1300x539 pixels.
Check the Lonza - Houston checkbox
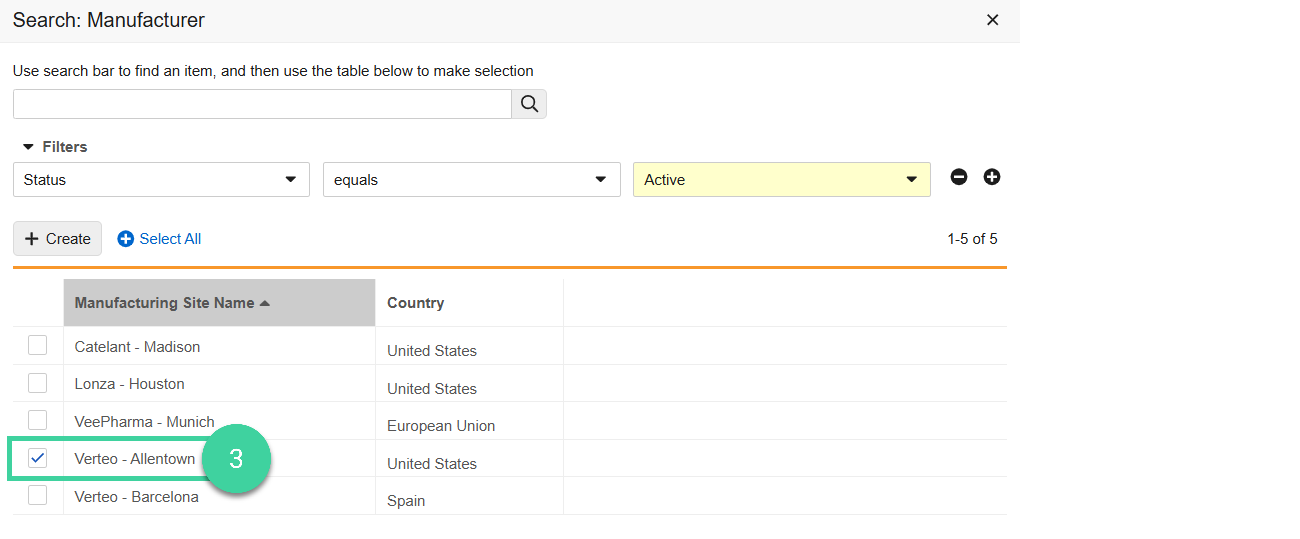[37, 382]
